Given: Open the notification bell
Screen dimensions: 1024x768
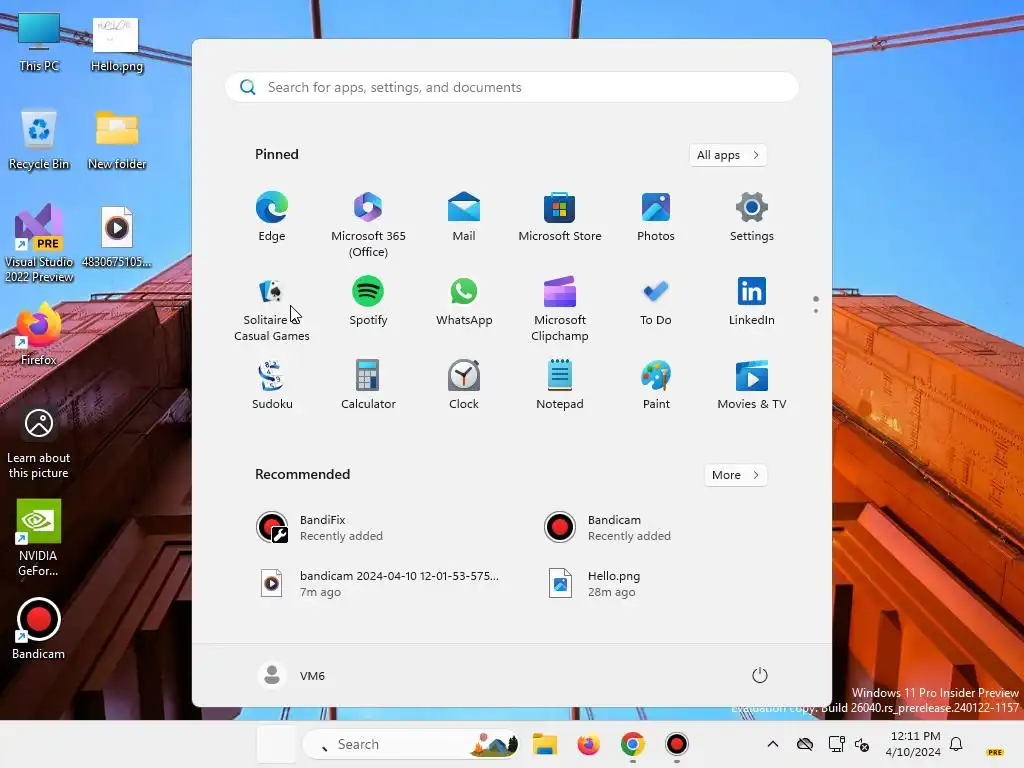Looking at the screenshot, I should pyautogui.click(x=956, y=744).
